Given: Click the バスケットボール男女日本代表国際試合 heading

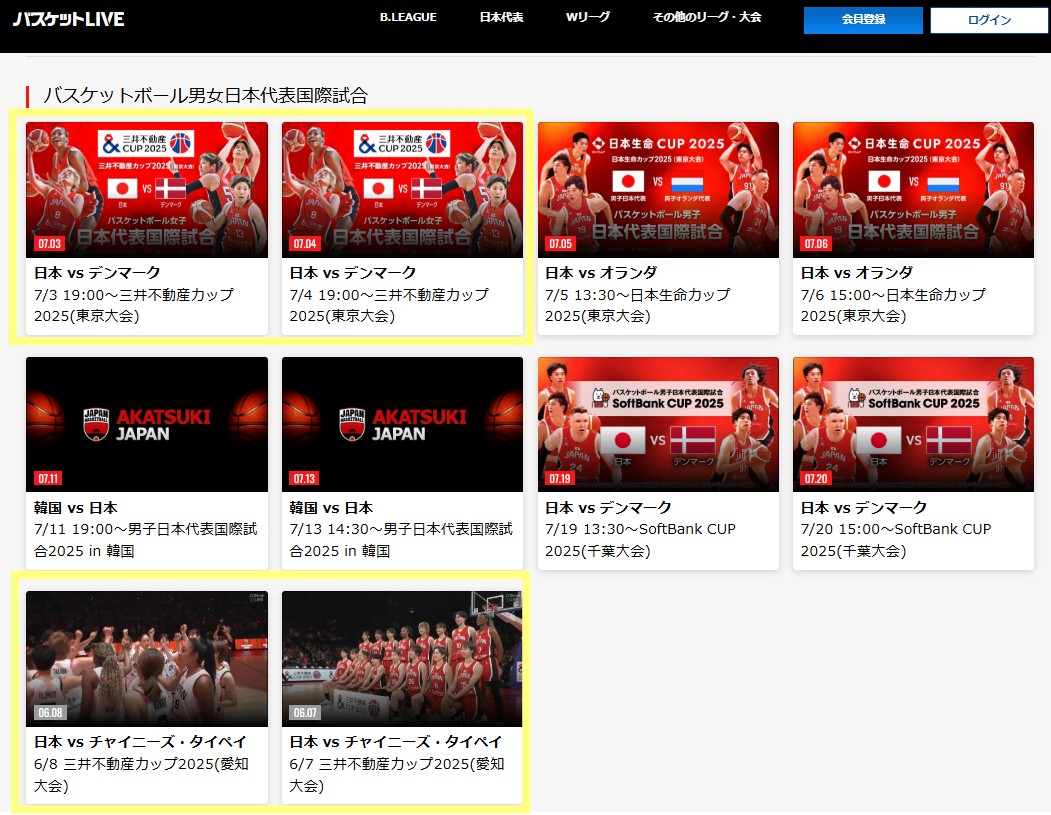Looking at the screenshot, I should [205, 96].
